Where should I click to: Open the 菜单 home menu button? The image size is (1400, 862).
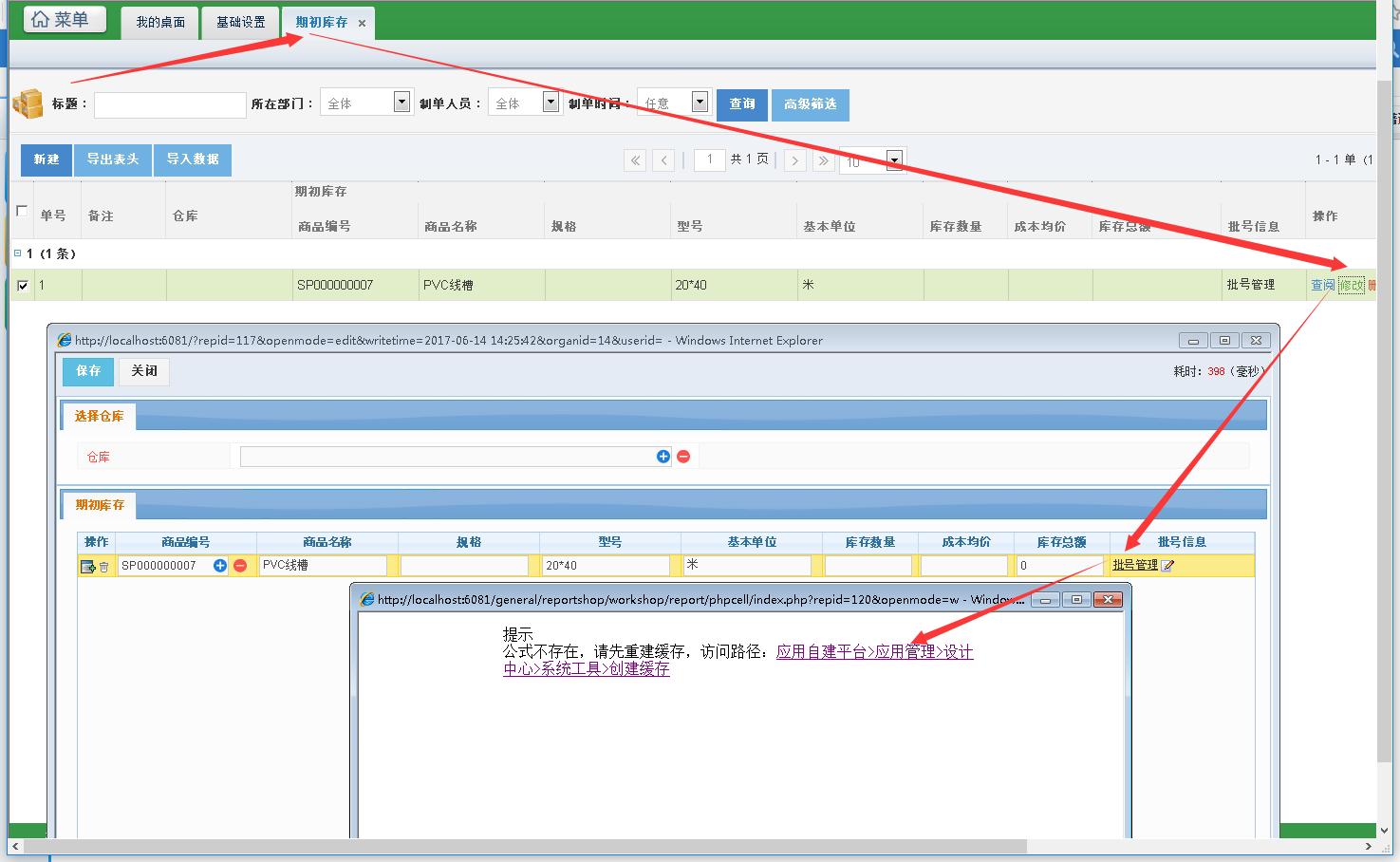[x=65, y=19]
